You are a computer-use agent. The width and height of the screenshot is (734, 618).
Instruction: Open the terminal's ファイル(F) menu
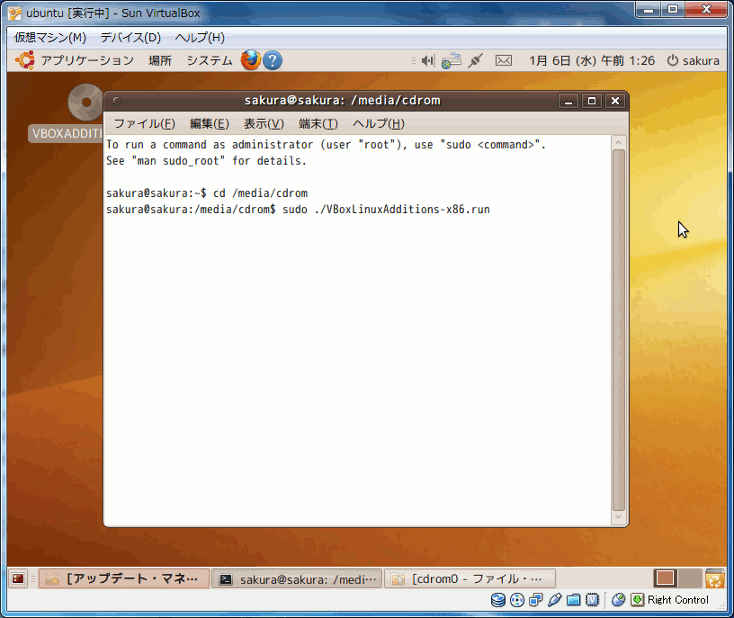pyautogui.click(x=143, y=124)
